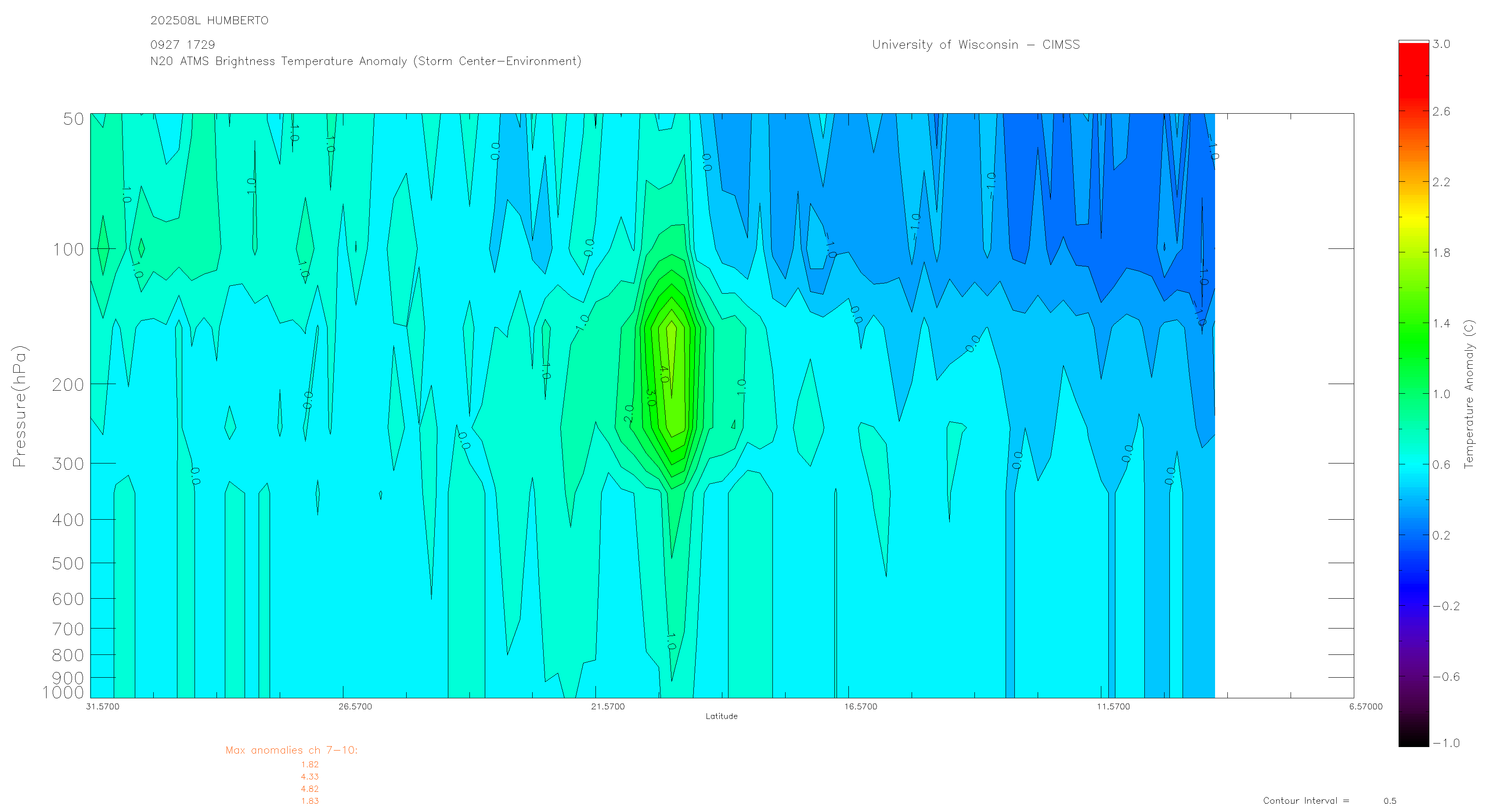Click the N20 ATMS Brightness Temperature Anomaly subtitle

click(x=365, y=61)
